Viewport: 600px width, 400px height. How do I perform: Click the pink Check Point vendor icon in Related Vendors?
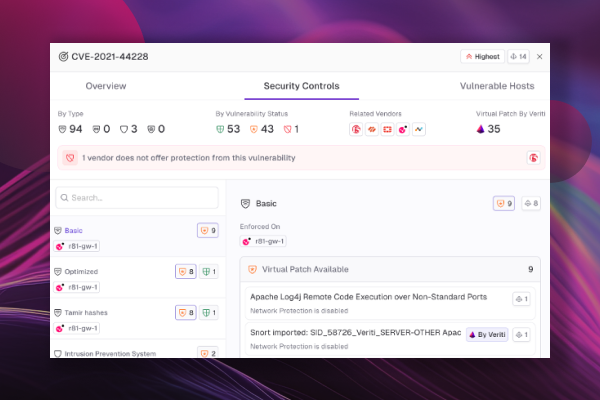pyautogui.click(x=403, y=129)
